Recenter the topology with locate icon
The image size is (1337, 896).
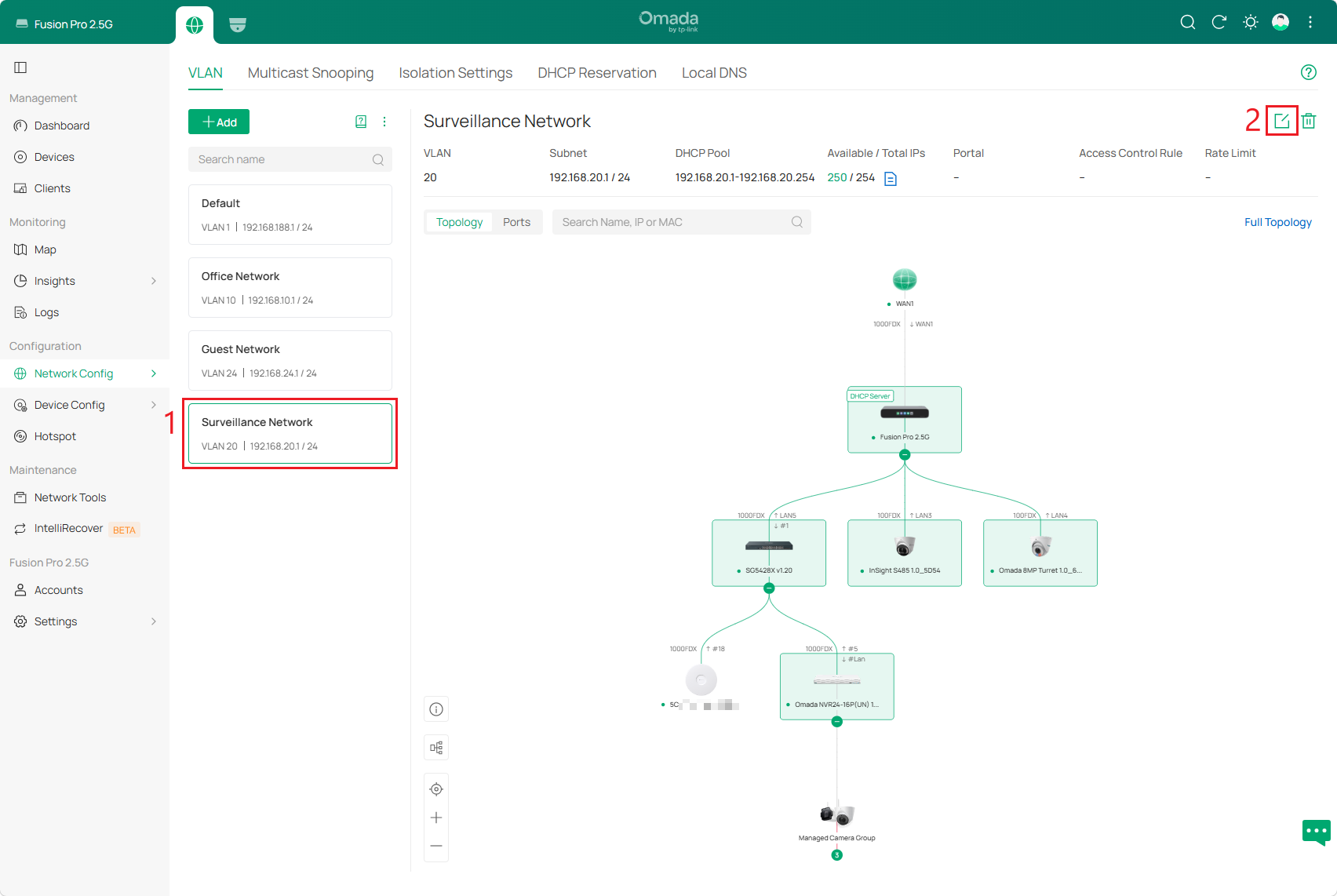pos(436,789)
